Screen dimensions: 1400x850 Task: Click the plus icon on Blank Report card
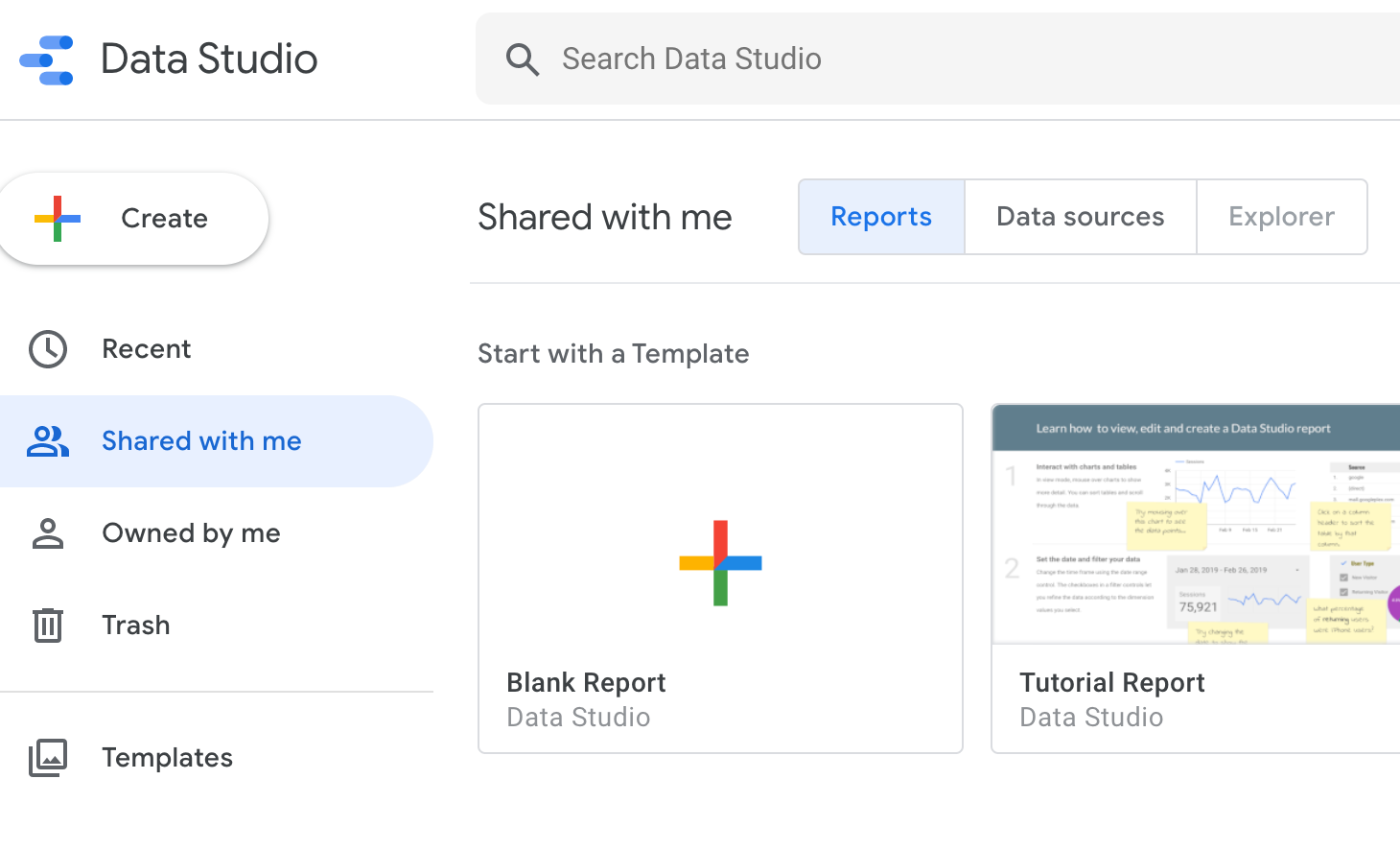click(720, 563)
